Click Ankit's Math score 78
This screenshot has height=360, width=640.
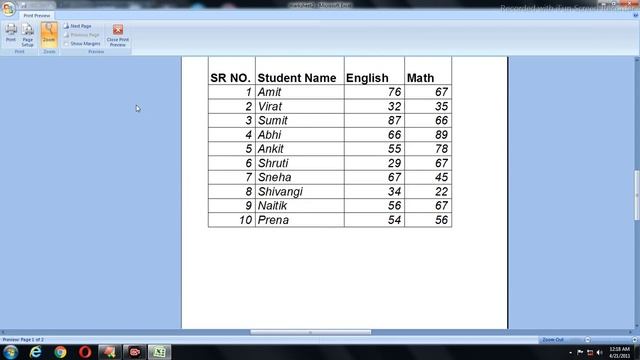tap(441, 149)
